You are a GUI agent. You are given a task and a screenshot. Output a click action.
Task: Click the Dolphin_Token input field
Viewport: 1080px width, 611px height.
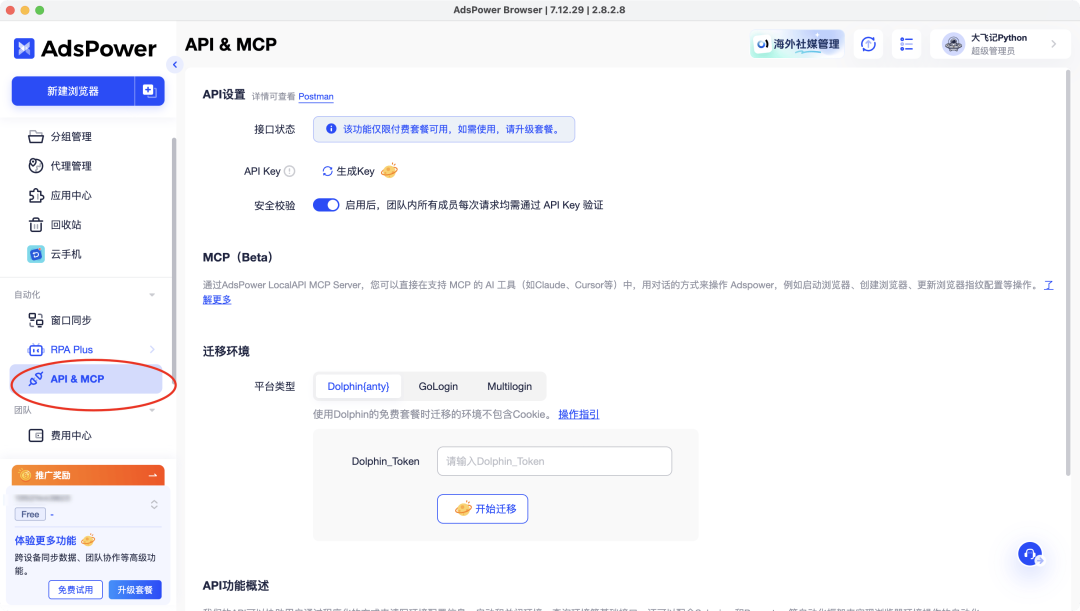(x=554, y=461)
